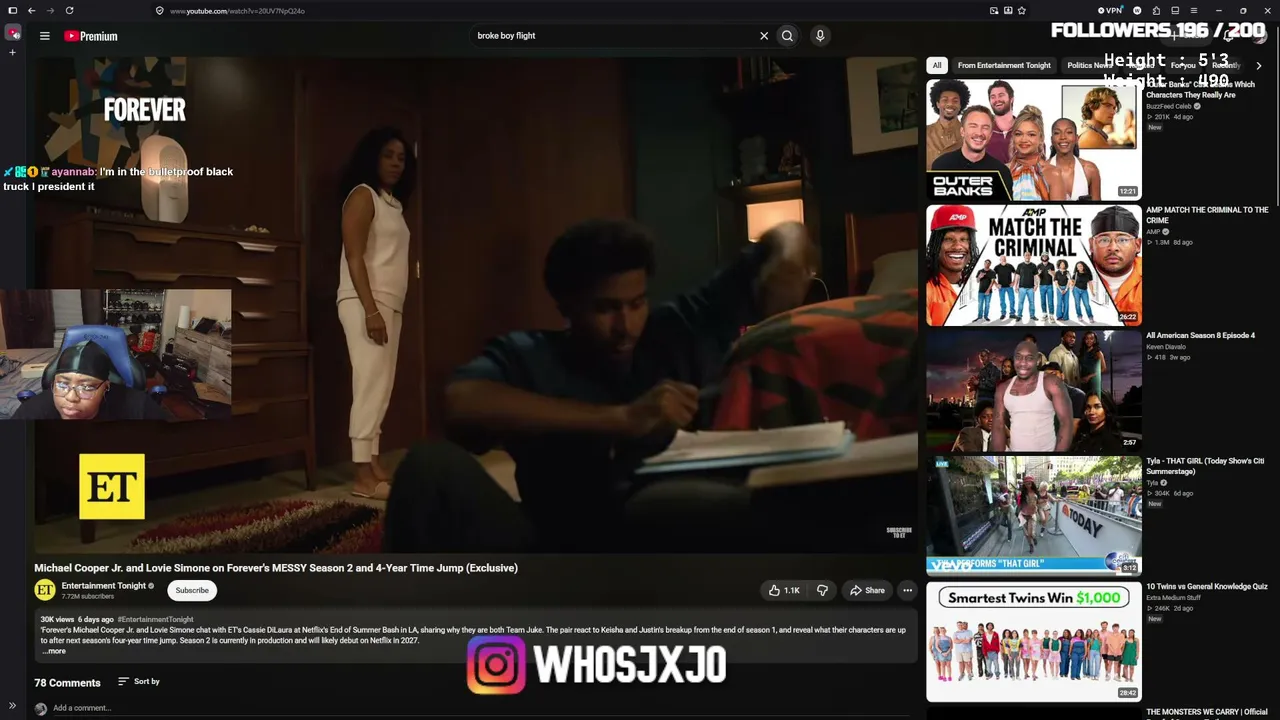This screenshot has height=720, width=1280.
Task: Filter by From Entertainment Tonight chip
Action: pyautogui.click(x=1004, y=66)
